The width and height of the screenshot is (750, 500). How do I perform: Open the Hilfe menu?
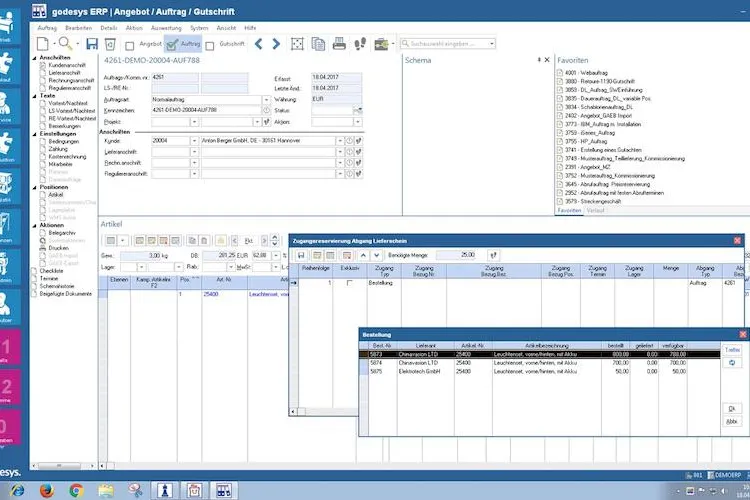[x=250, y=28]
